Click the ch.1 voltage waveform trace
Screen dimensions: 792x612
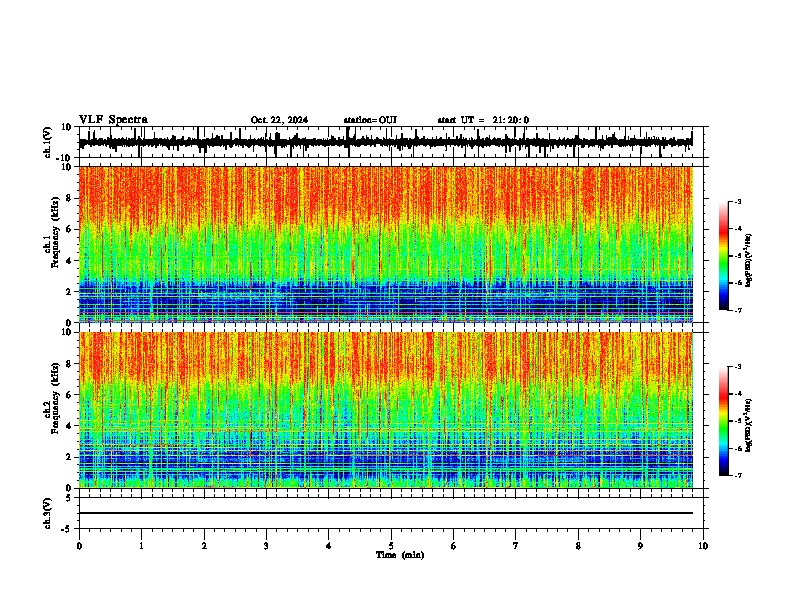tap(385, 142)
